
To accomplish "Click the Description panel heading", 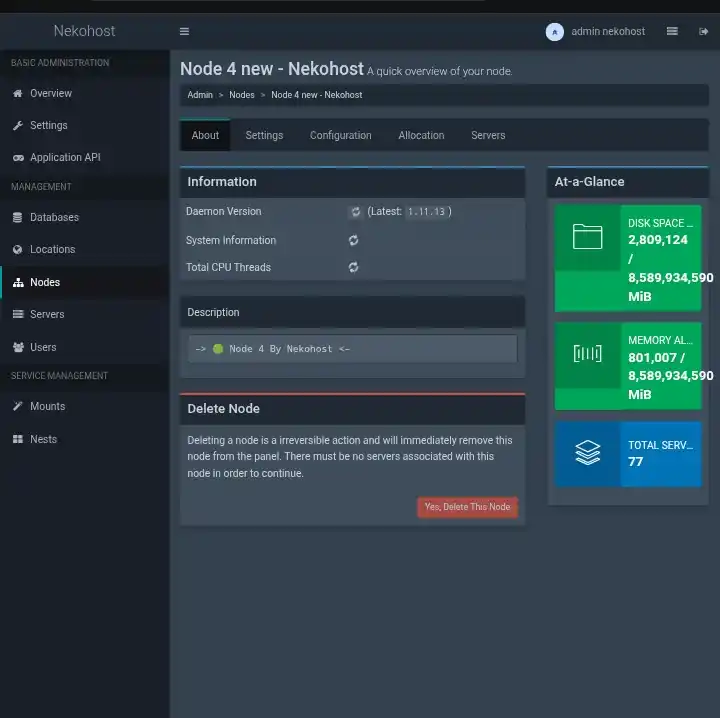I will coord(213,313).
